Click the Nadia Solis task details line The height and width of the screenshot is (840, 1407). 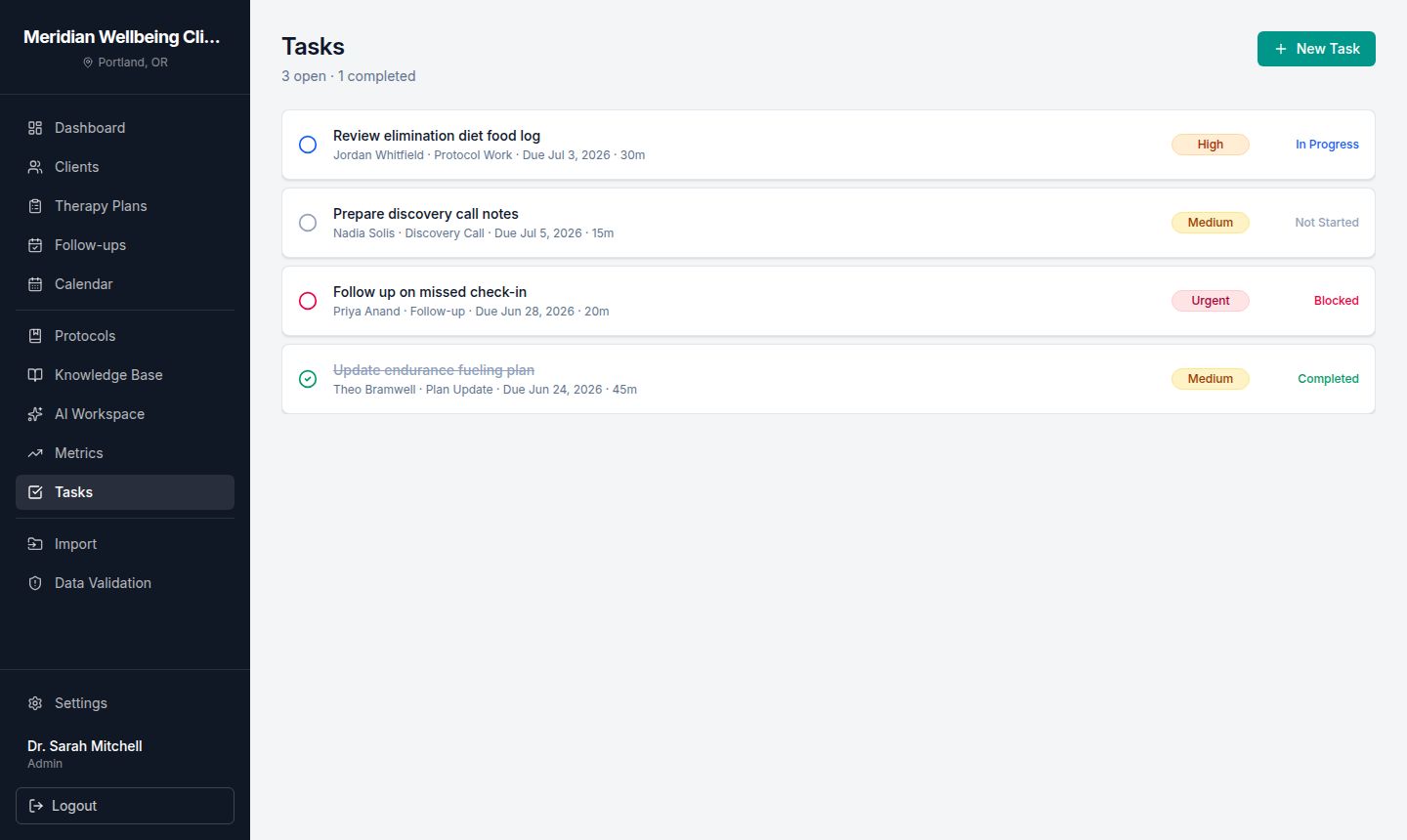click(473, 233)
